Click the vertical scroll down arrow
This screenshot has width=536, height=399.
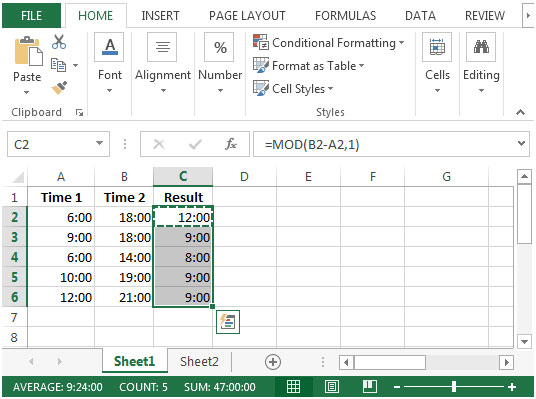coord(524,341)
